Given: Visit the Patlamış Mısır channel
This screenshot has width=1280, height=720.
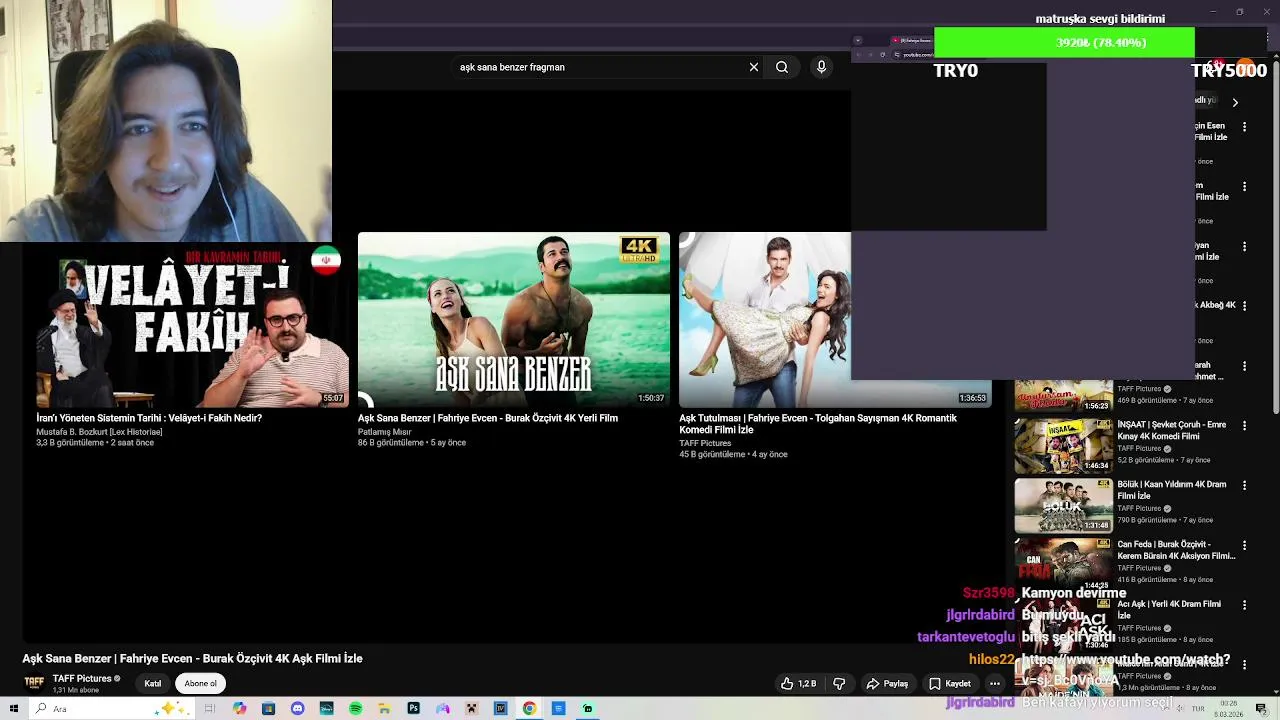Looking at the screenshot, I should click(385, 432).
